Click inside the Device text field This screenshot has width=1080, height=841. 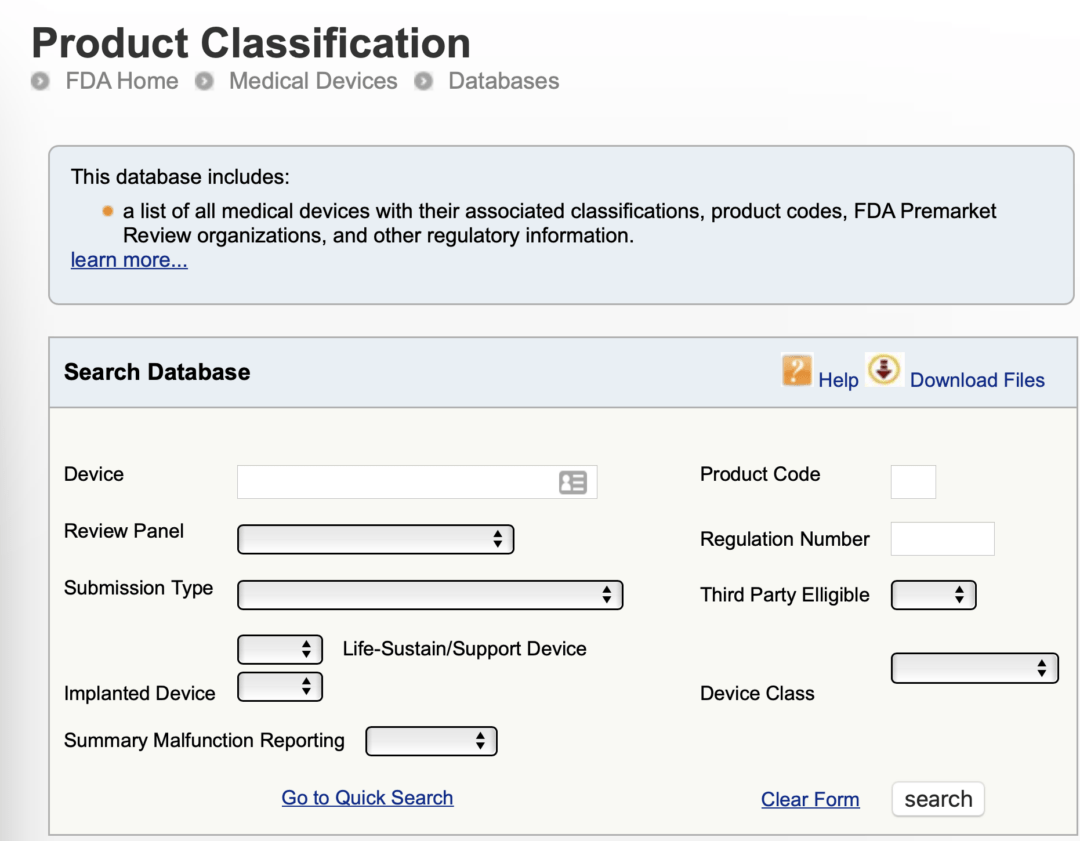400,481
